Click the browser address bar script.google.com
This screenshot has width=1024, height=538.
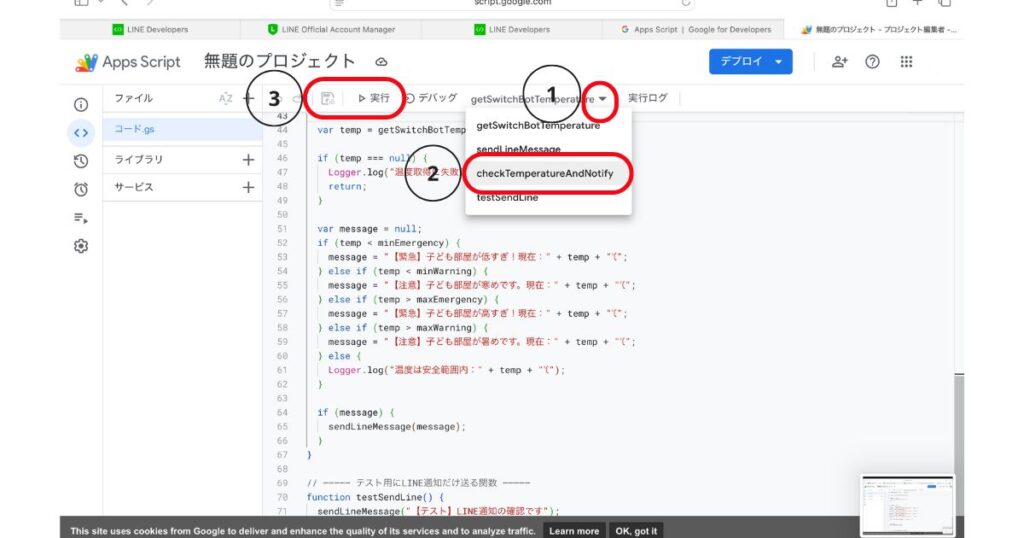[x=513, y=3]
